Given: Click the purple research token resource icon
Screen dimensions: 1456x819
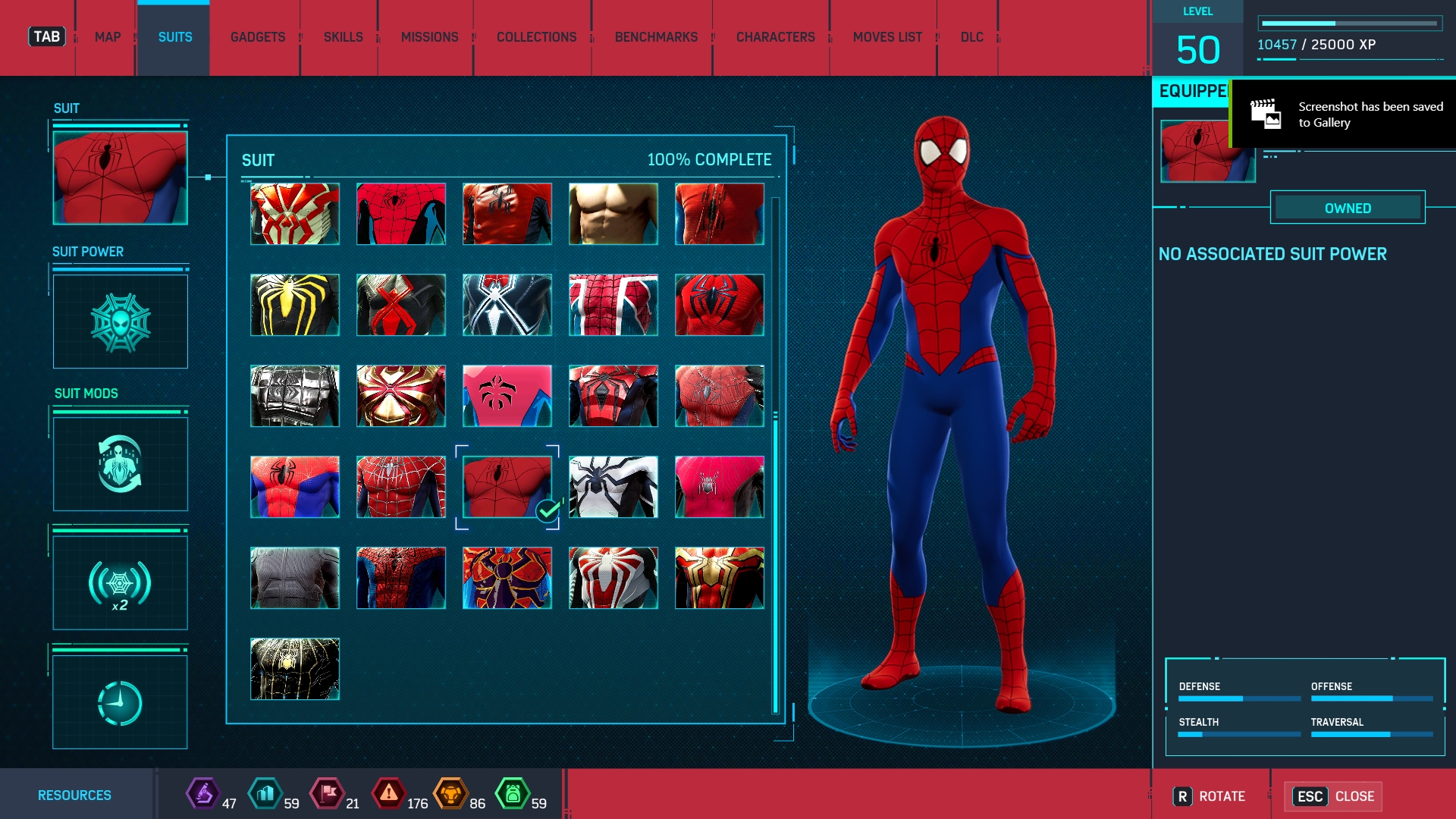Looking at the screenshot, I should [x=203, y=794].
